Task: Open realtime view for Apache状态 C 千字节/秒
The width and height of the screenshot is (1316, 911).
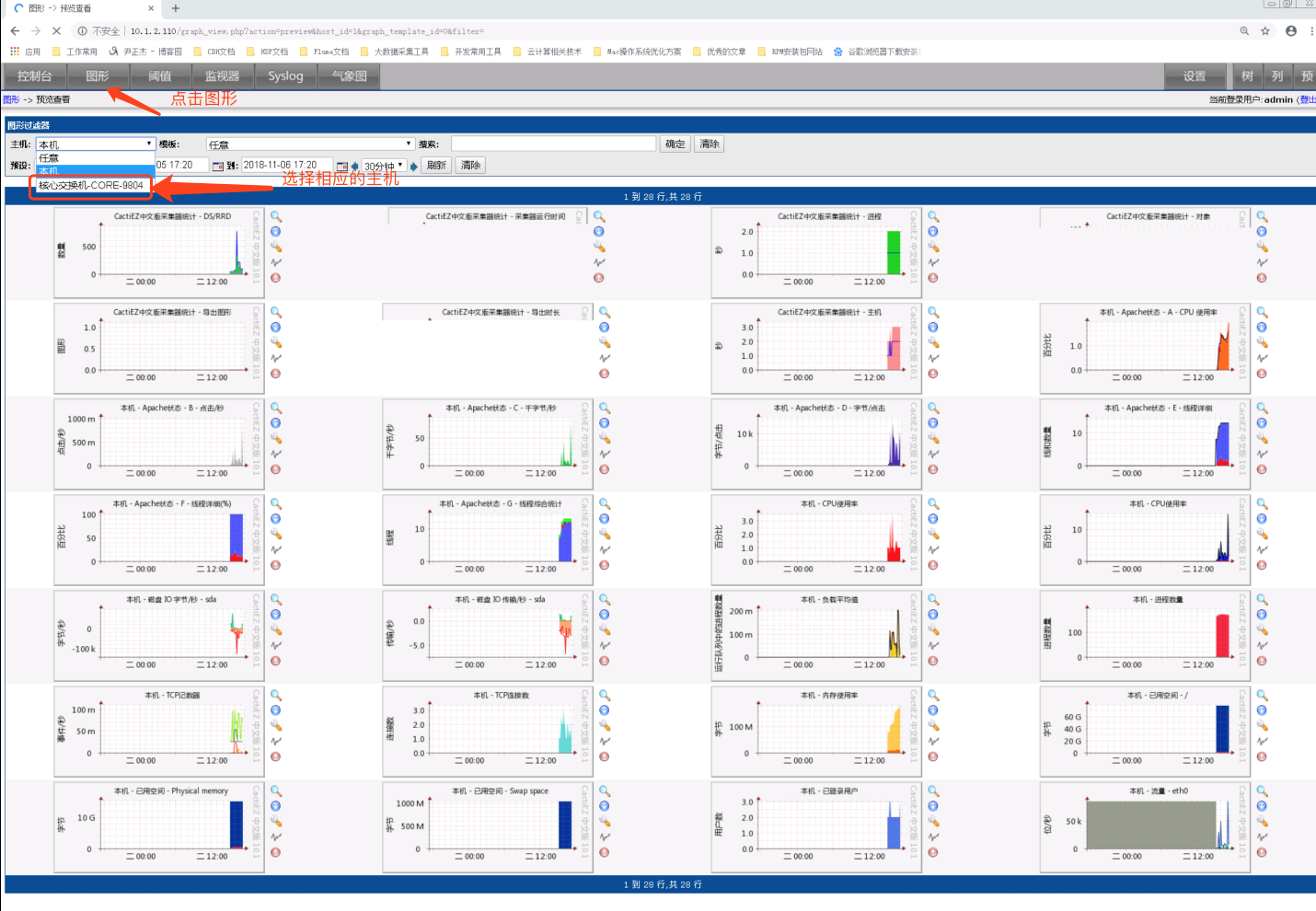Action: (605, 454)
